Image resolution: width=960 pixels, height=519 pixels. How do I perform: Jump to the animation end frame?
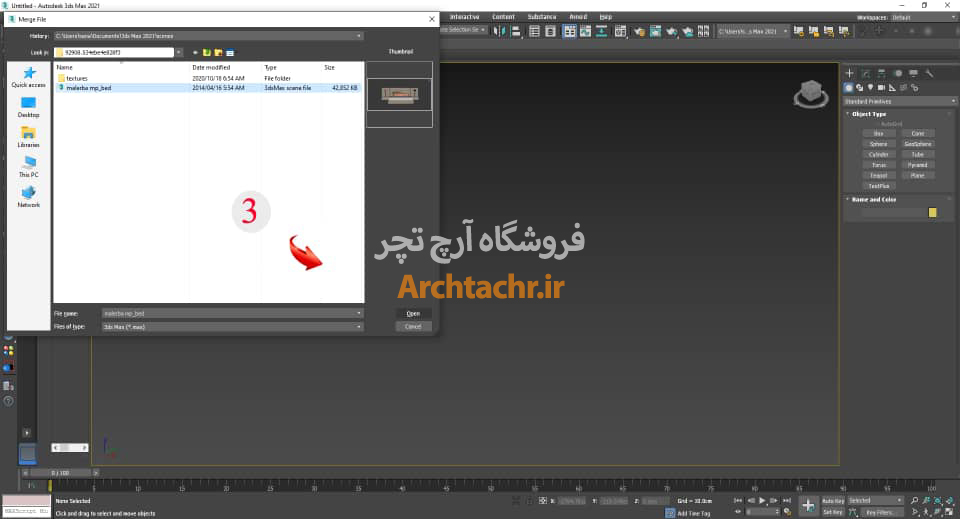point(787,501)
